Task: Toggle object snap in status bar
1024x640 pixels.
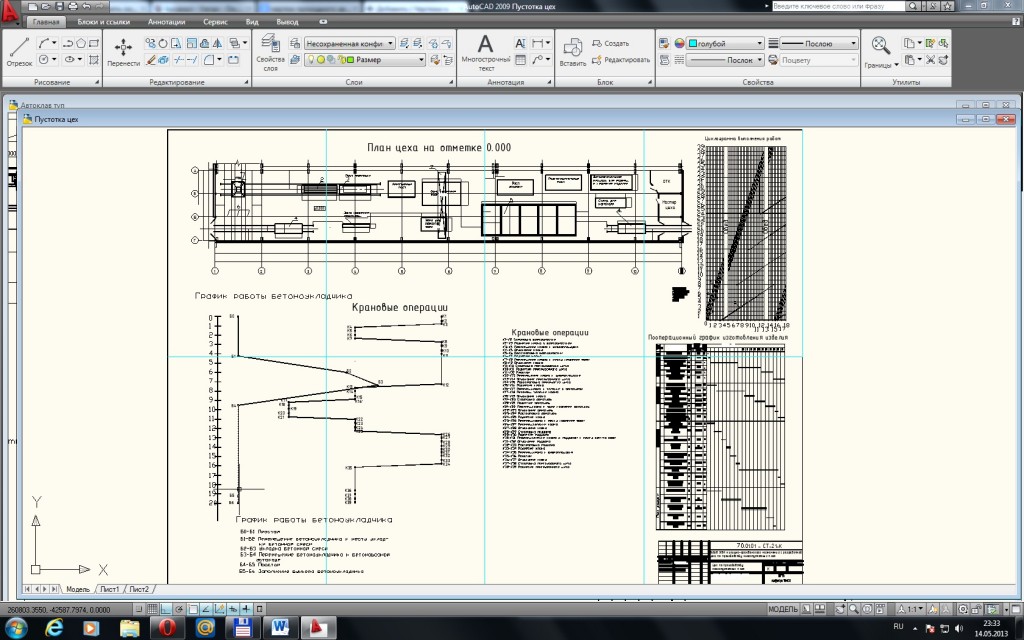Action: click(x=193, y=609)
